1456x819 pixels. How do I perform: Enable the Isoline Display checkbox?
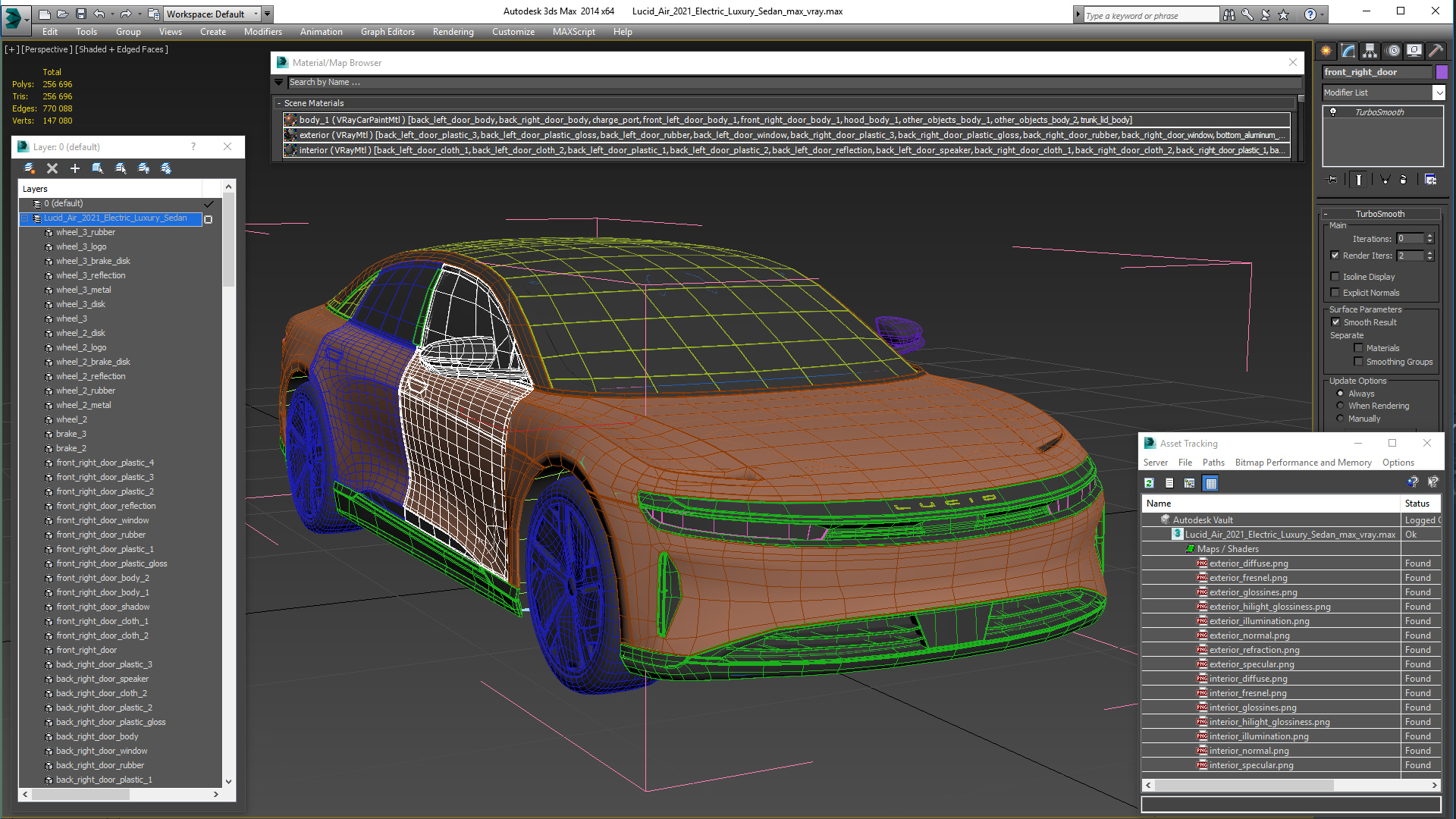tap(1335, 277)
